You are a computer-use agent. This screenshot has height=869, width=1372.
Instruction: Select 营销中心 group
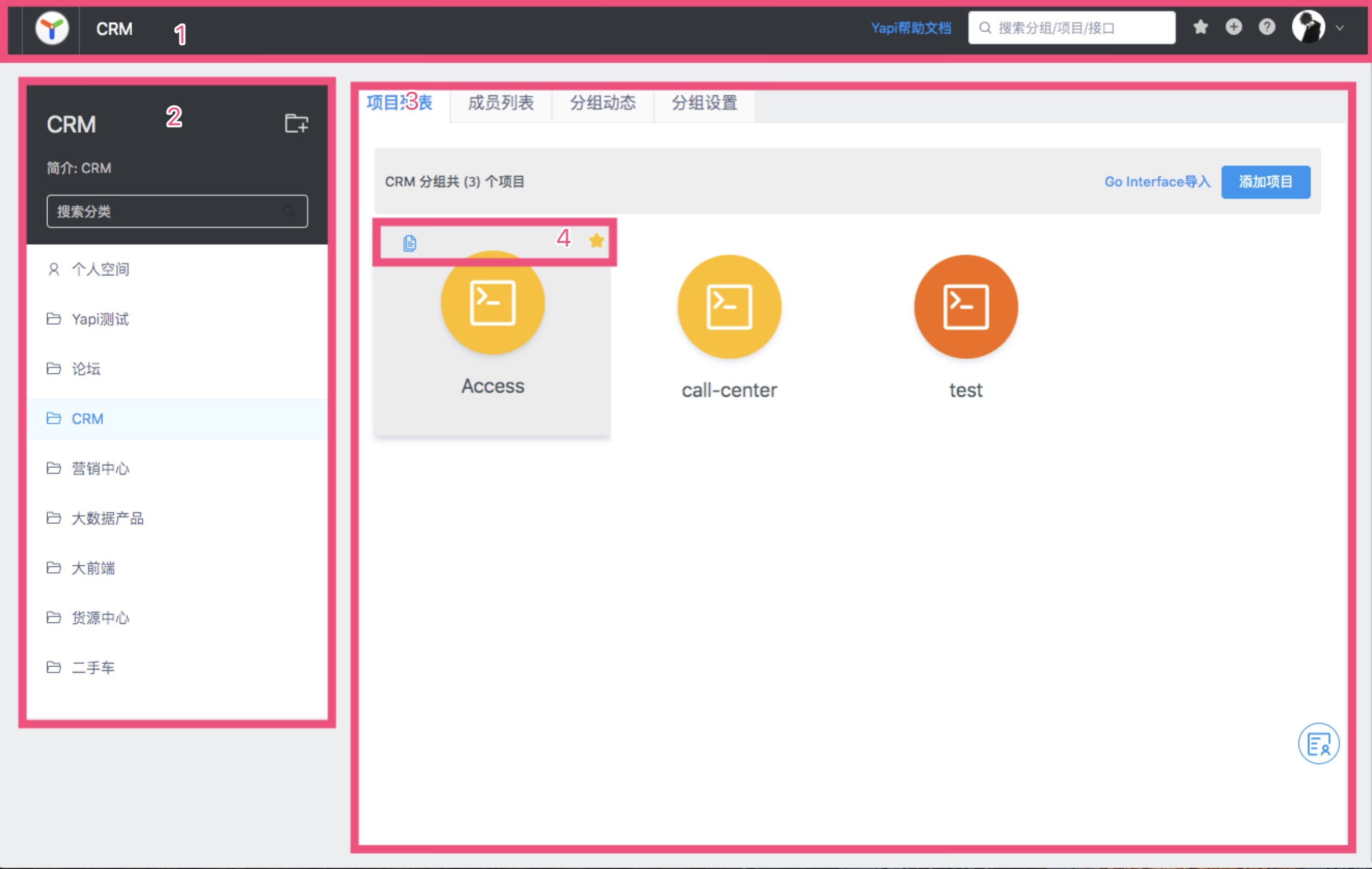click(177, 468)
